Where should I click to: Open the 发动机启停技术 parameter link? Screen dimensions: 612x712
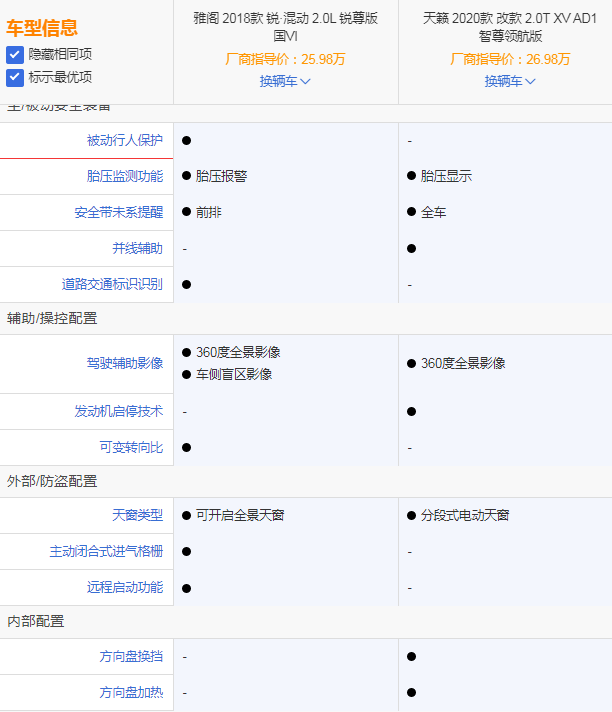click(x=118, y=411)
